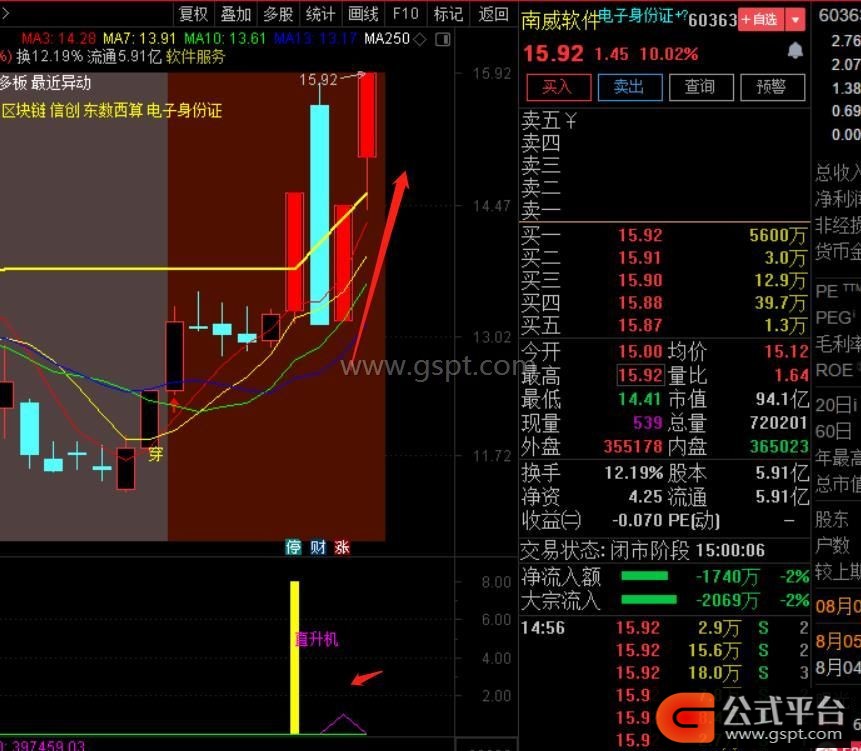Screen dimensions: 861x751
Task: Click the price alert bell icon
Action: [x=795, y=52]
